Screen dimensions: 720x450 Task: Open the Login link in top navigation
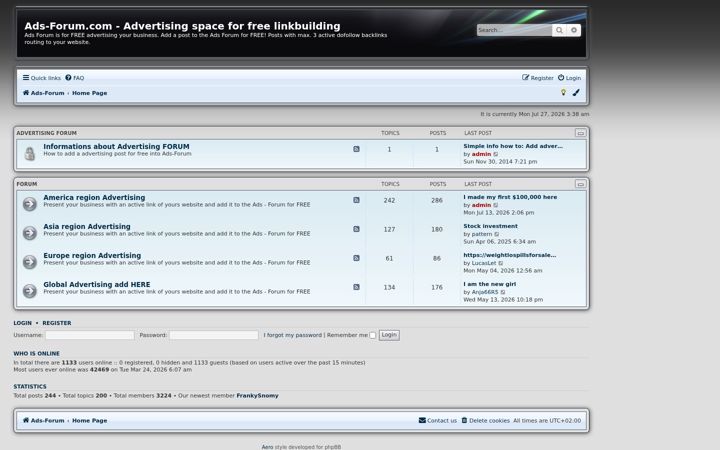(x=569, y=78)
